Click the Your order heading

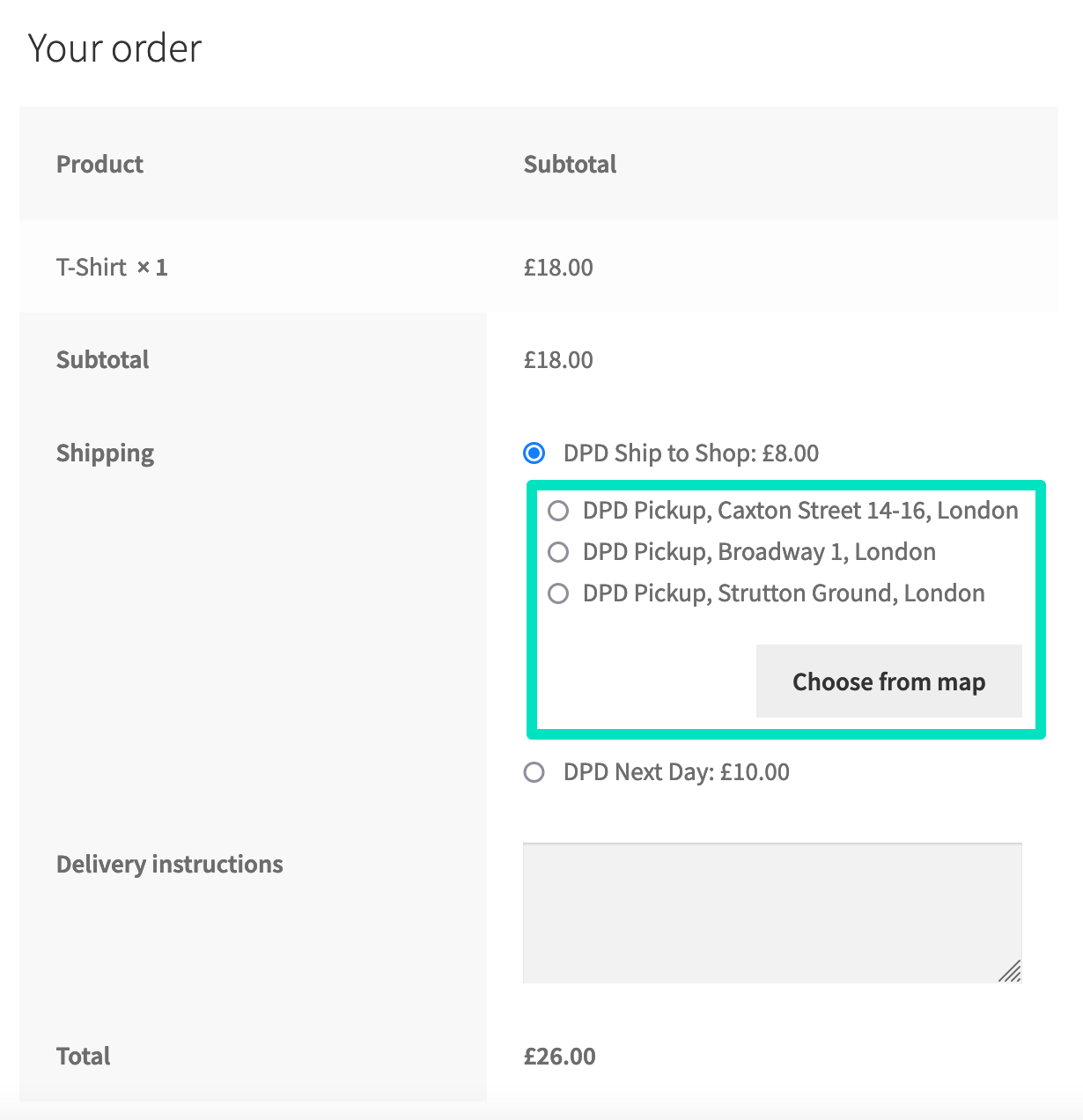coord(115,48)
